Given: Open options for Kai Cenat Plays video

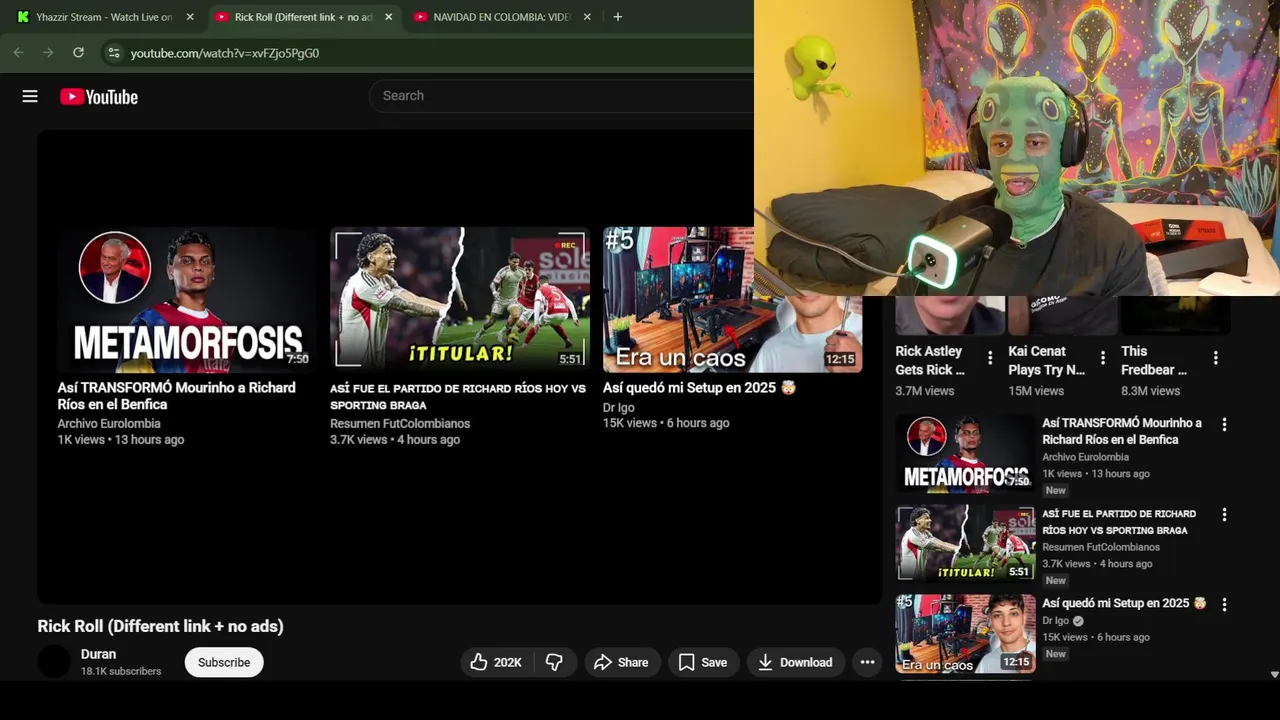Looking at the screenshot, I should 1103,358.
